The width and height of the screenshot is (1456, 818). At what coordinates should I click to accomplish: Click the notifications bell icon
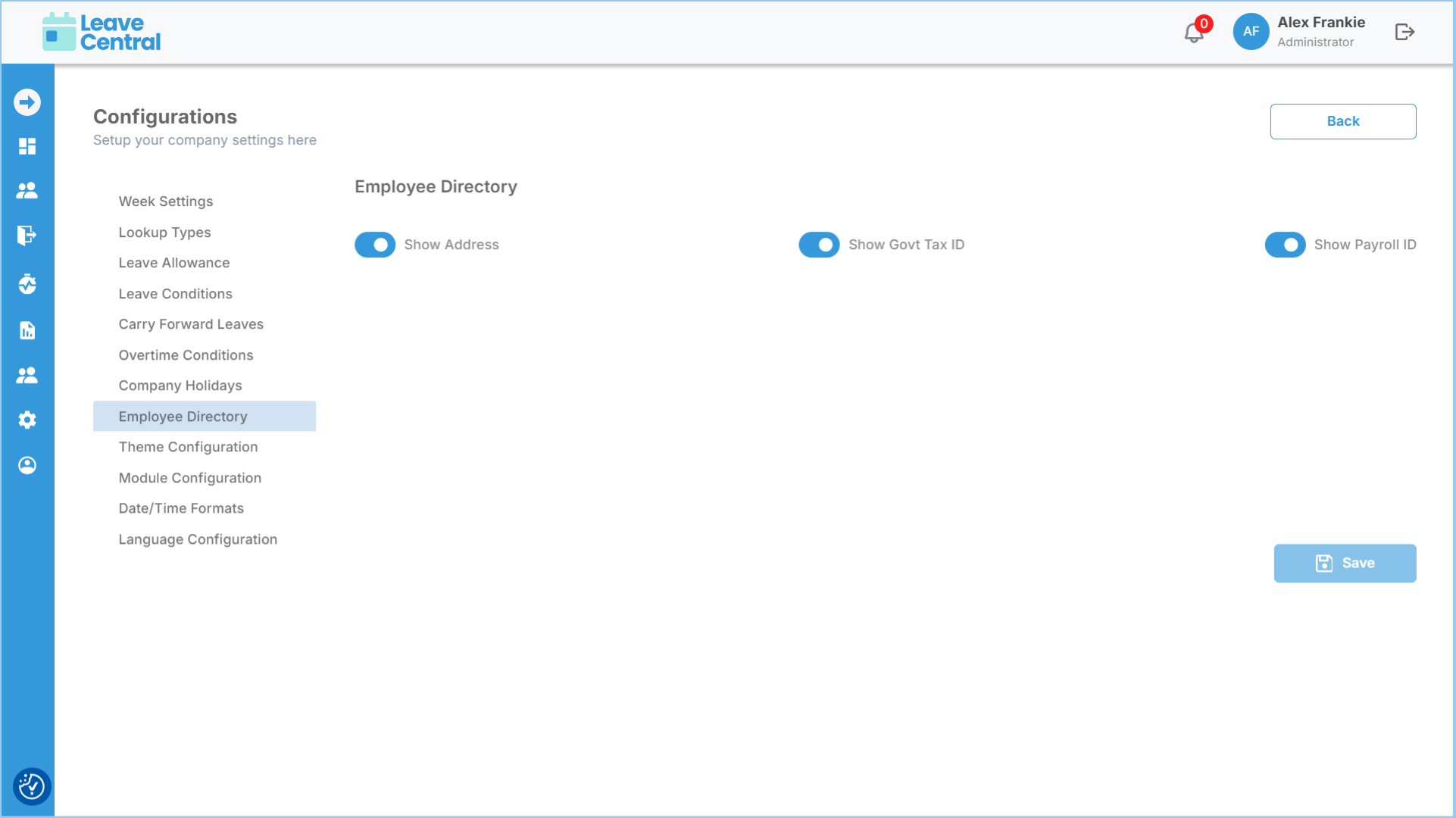click(x=1194, y=33)
